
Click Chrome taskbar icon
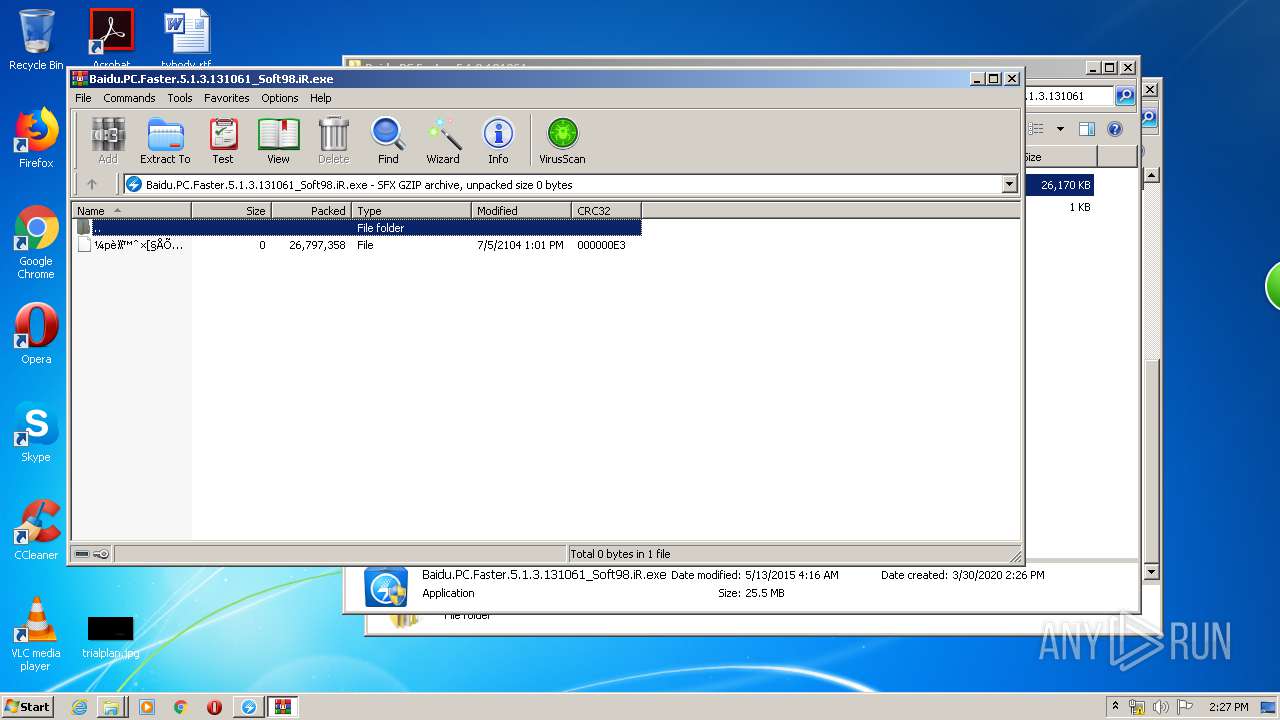[x=181, y=707]
